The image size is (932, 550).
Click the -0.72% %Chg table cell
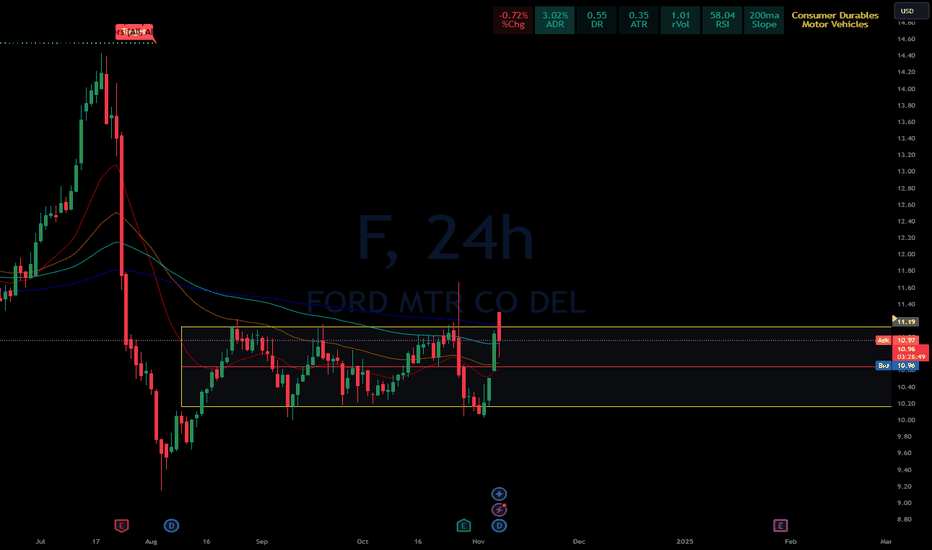(x=513, y=20)
